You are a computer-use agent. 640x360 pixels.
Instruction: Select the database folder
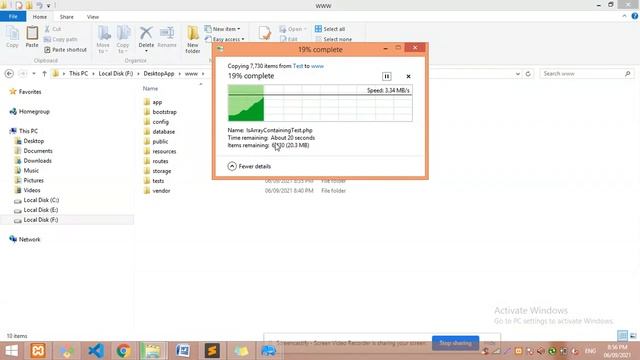(x=160, y=131)
